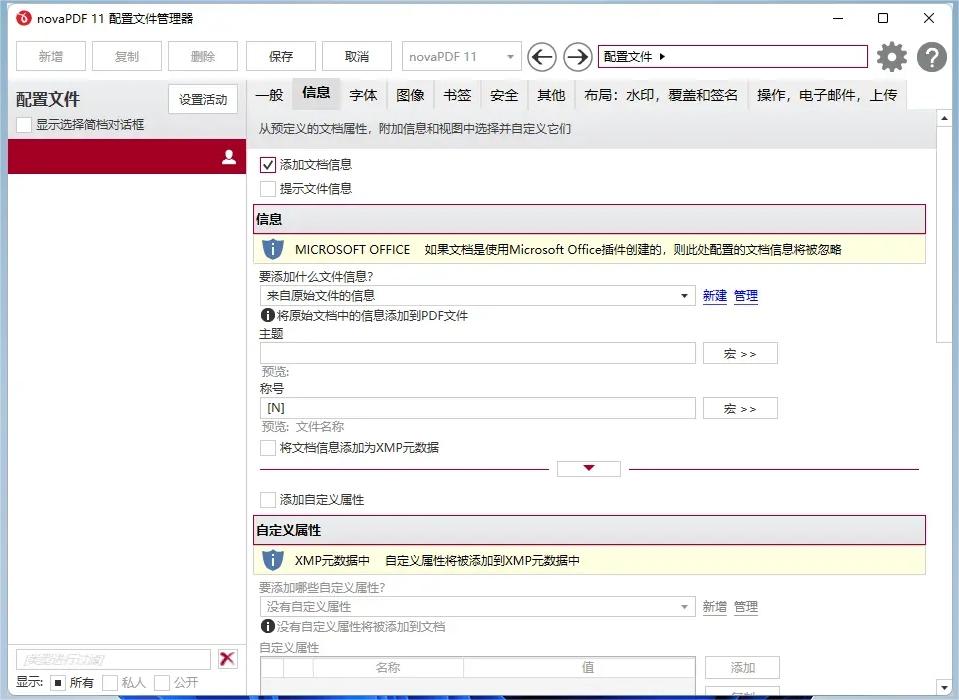Switch to the 一般 tab
The height and width of the screenshot is (700, 959).
(269, 95)
